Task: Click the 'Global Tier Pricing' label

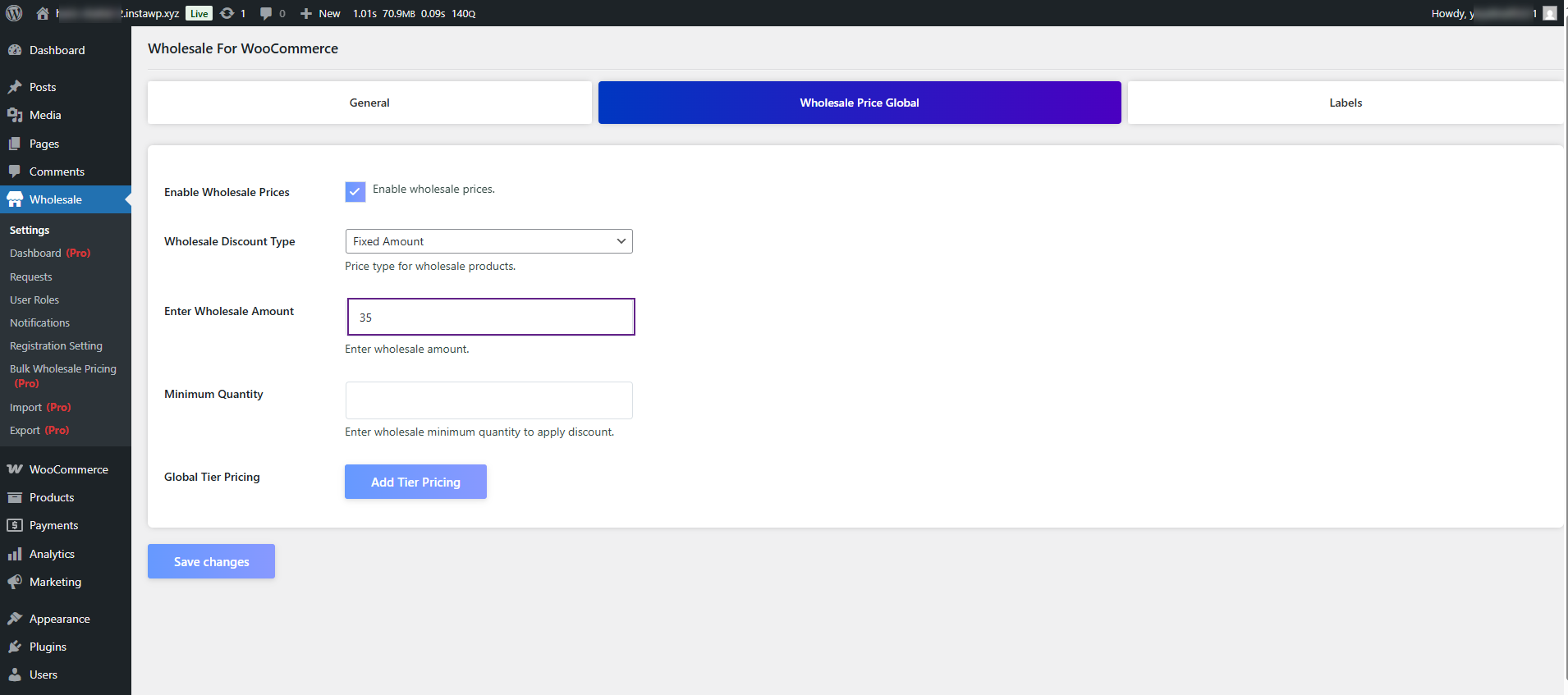Action: click(x=212, y=477)
